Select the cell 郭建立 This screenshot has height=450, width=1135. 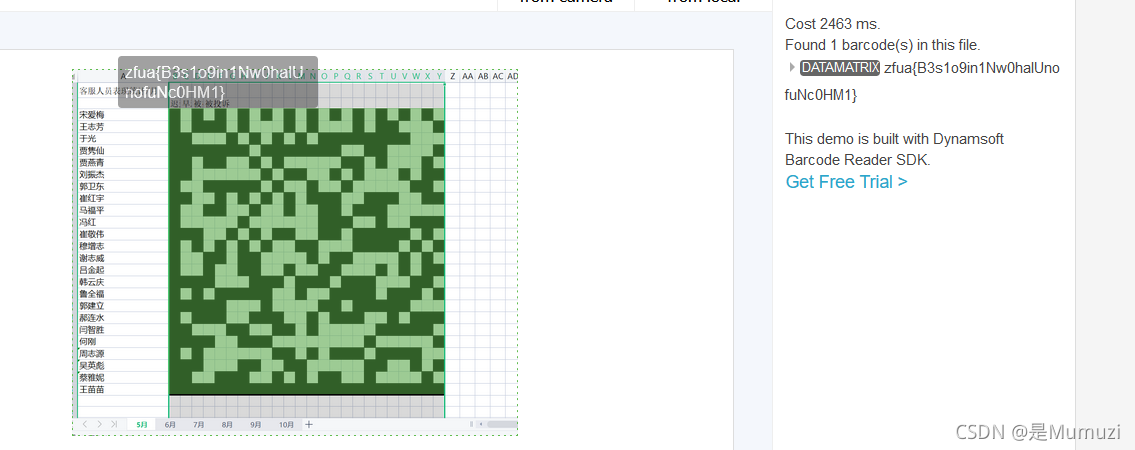pyautogui.click(x=123, y=306)
